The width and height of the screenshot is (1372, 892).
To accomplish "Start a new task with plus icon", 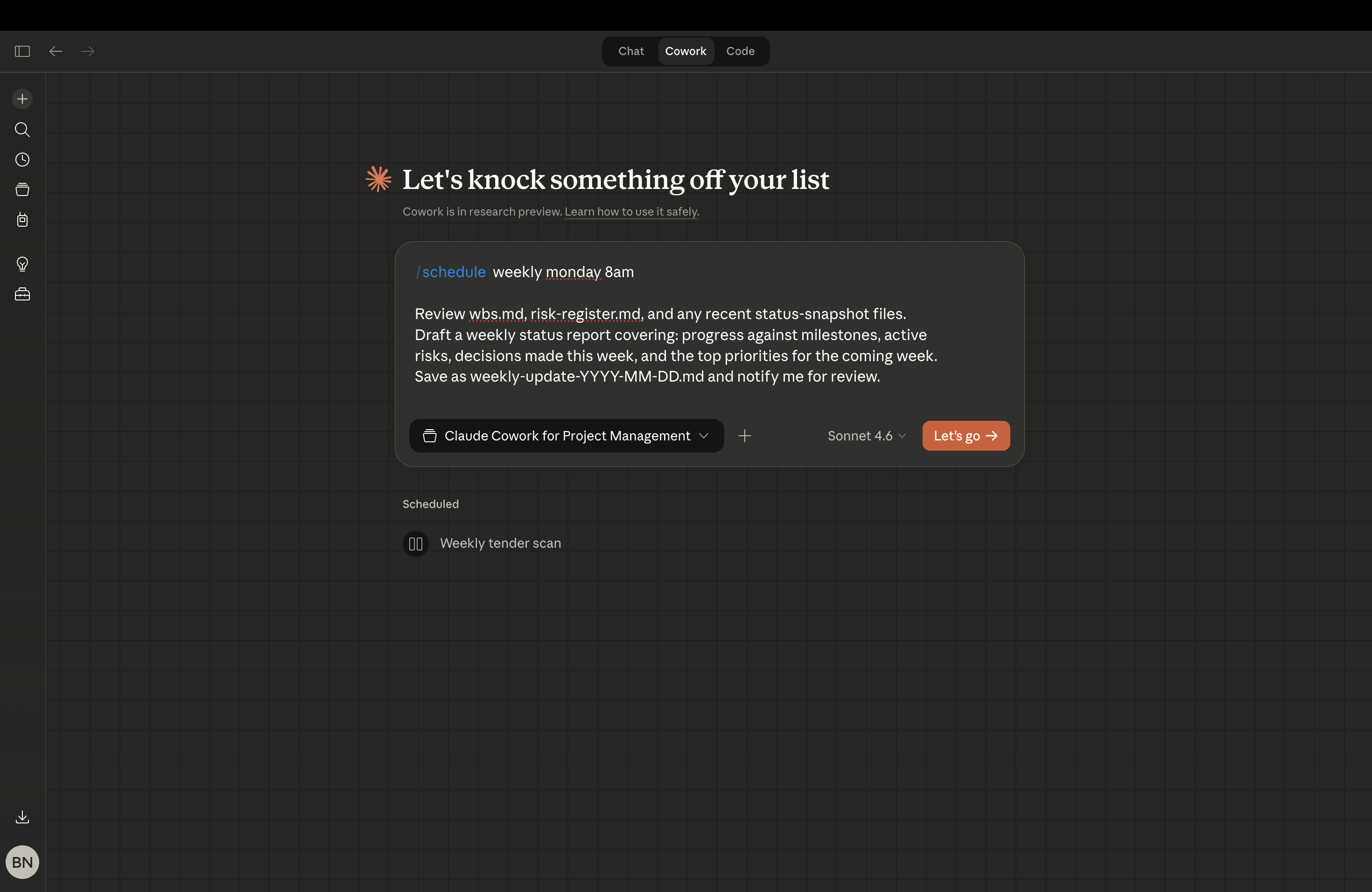I will tap(22, 99).
